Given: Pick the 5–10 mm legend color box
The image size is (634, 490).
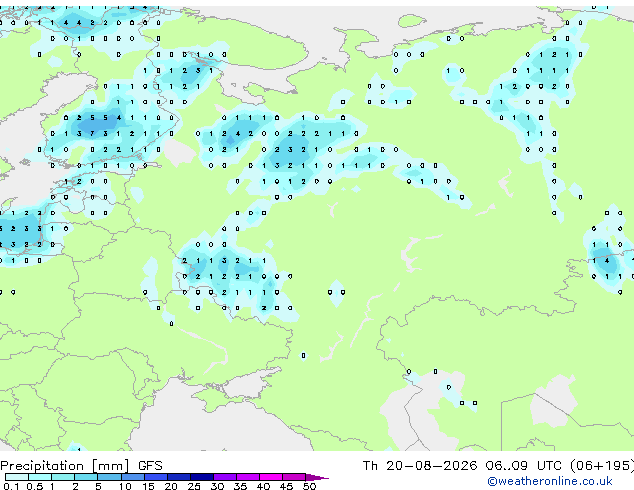Looking at the screenshot, I should 109,477.
